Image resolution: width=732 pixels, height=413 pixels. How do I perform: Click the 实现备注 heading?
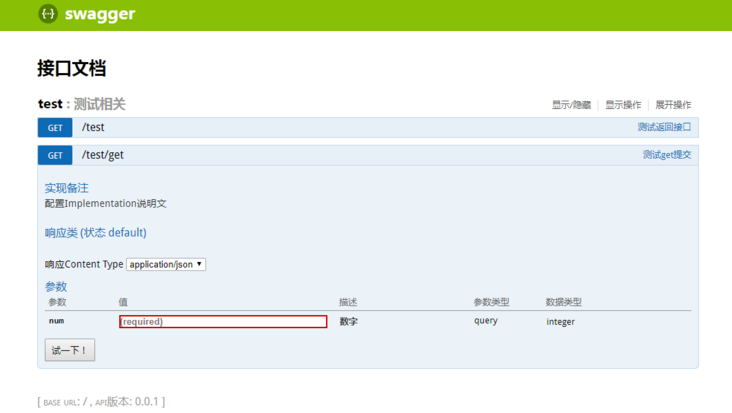click(66, 188)
